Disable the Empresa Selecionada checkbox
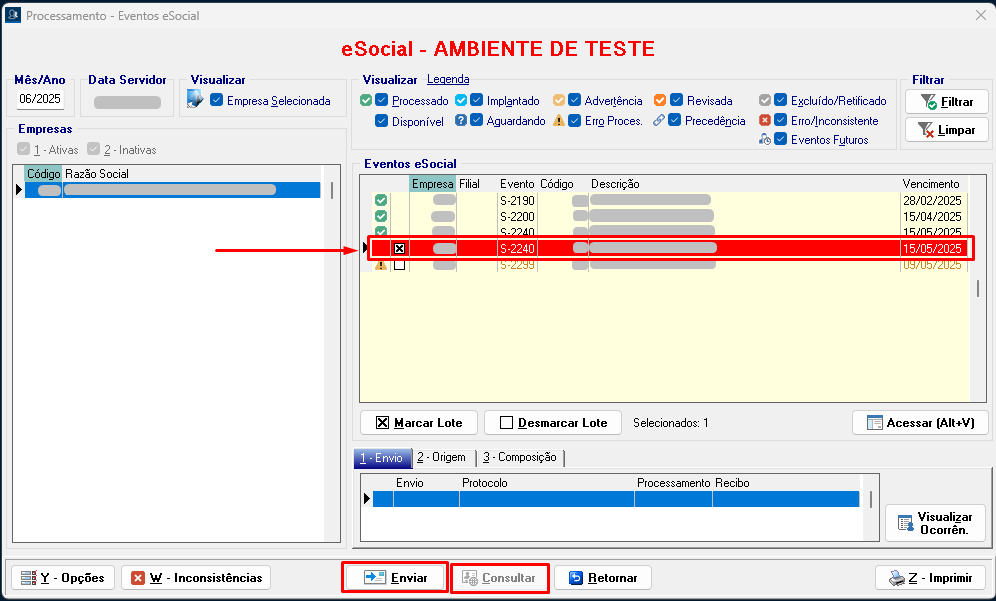The height and width of the screenshot is (601, 996). [x=216, y=101]
